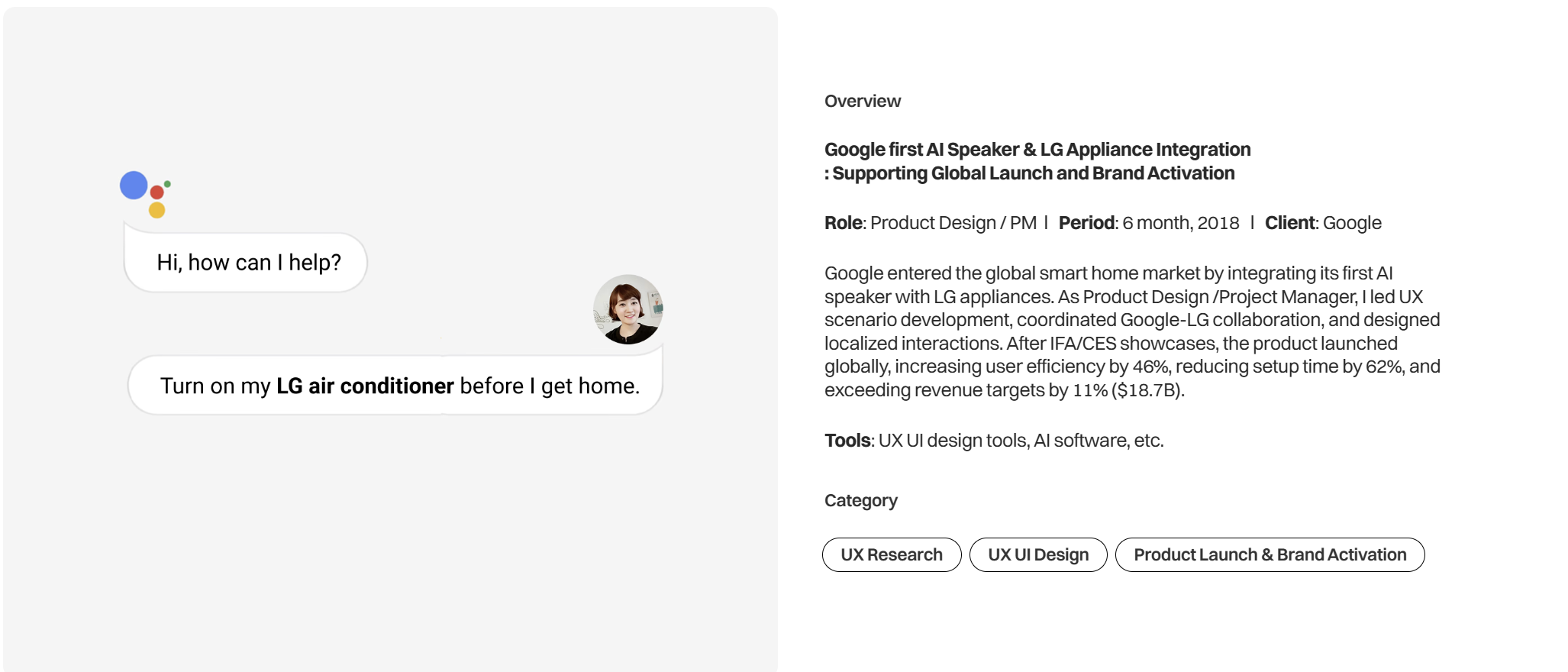Image resolution: width=1568 pixels, height=672 pixels.
Task: Click the Client: Google text
Action: [1322, 223]
